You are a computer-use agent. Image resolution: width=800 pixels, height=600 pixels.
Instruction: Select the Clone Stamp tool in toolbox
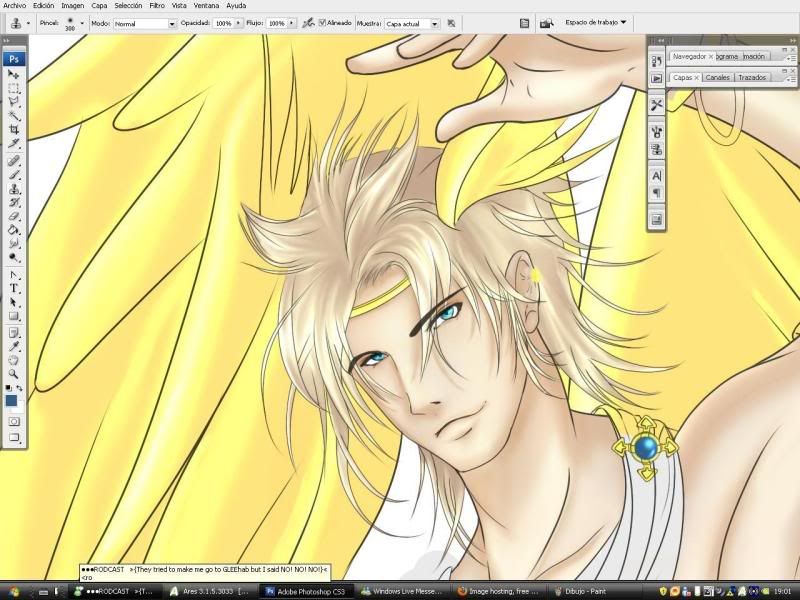pos(14,189)
